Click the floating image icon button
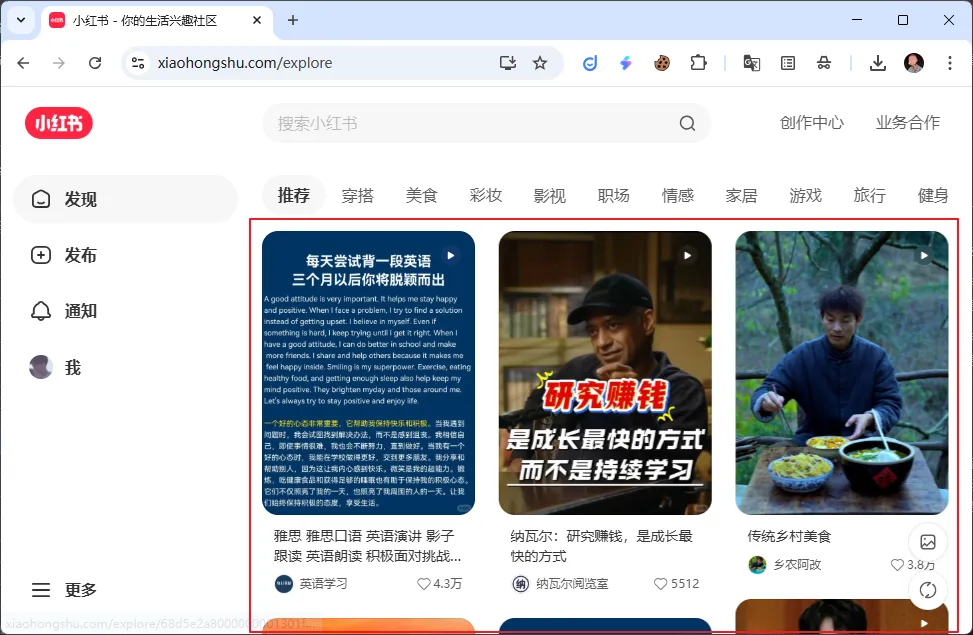 (x=928, y=542)
